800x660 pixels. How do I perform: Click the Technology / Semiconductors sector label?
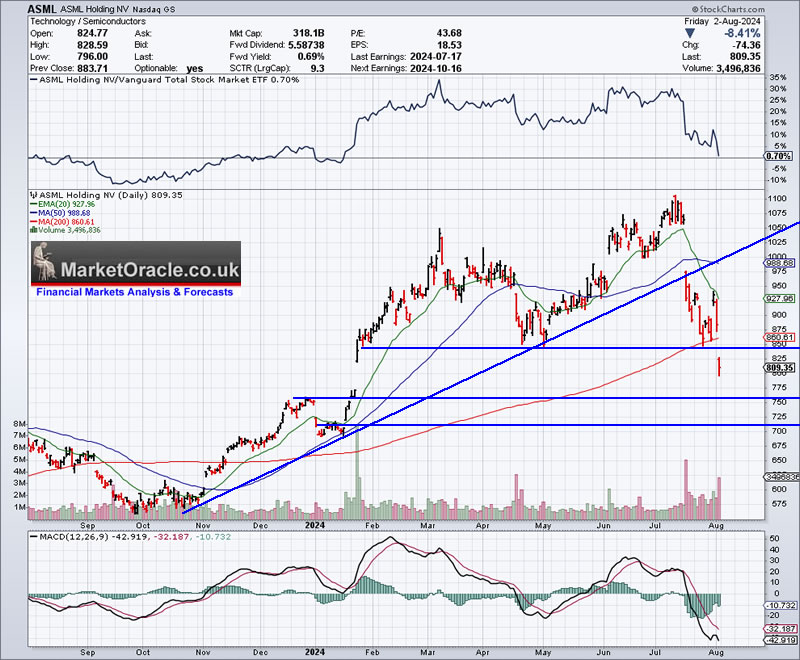point(88,21)
